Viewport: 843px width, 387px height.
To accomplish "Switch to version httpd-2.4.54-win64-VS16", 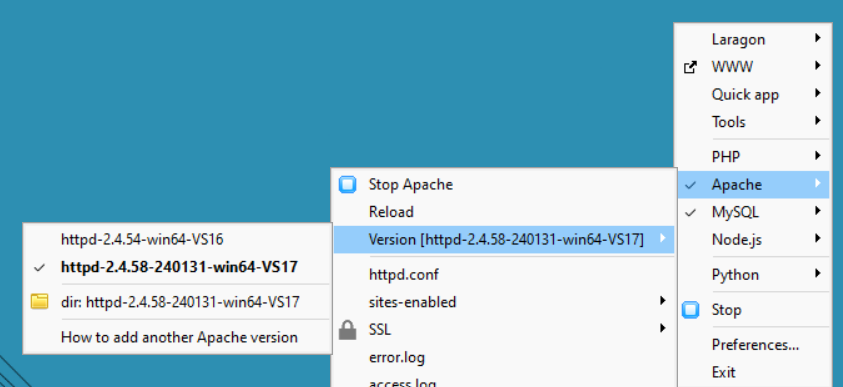I will (177, 239).
